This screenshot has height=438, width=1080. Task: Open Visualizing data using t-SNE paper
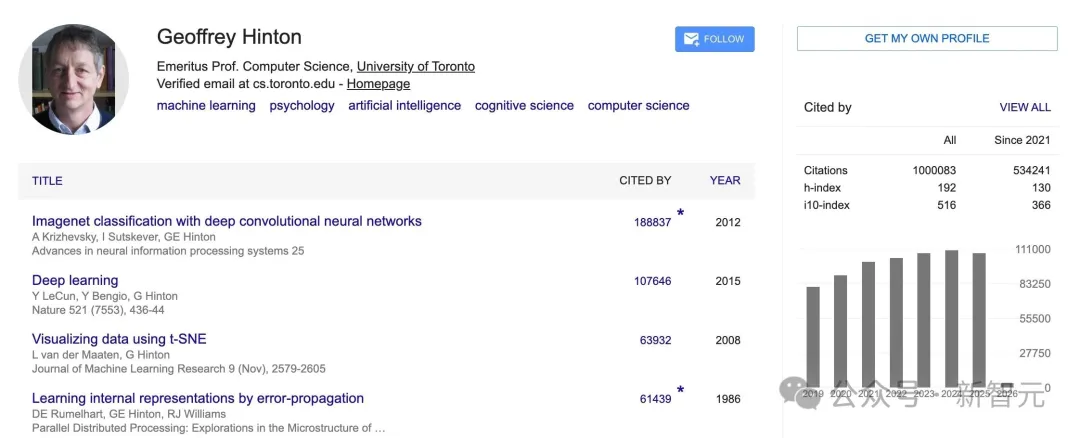[x=119, y=339]
